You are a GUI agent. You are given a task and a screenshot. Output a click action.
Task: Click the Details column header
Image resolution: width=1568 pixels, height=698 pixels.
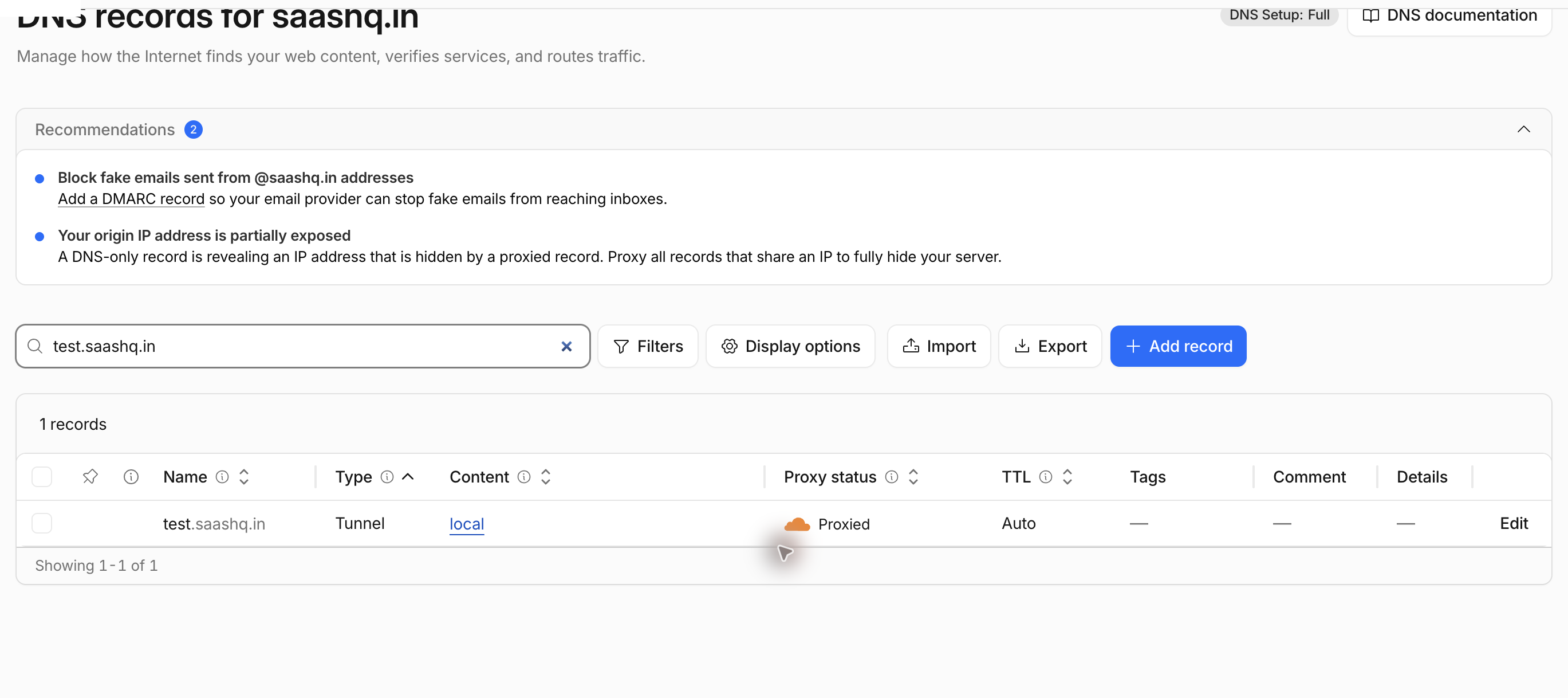click(x=1422, y=476)
